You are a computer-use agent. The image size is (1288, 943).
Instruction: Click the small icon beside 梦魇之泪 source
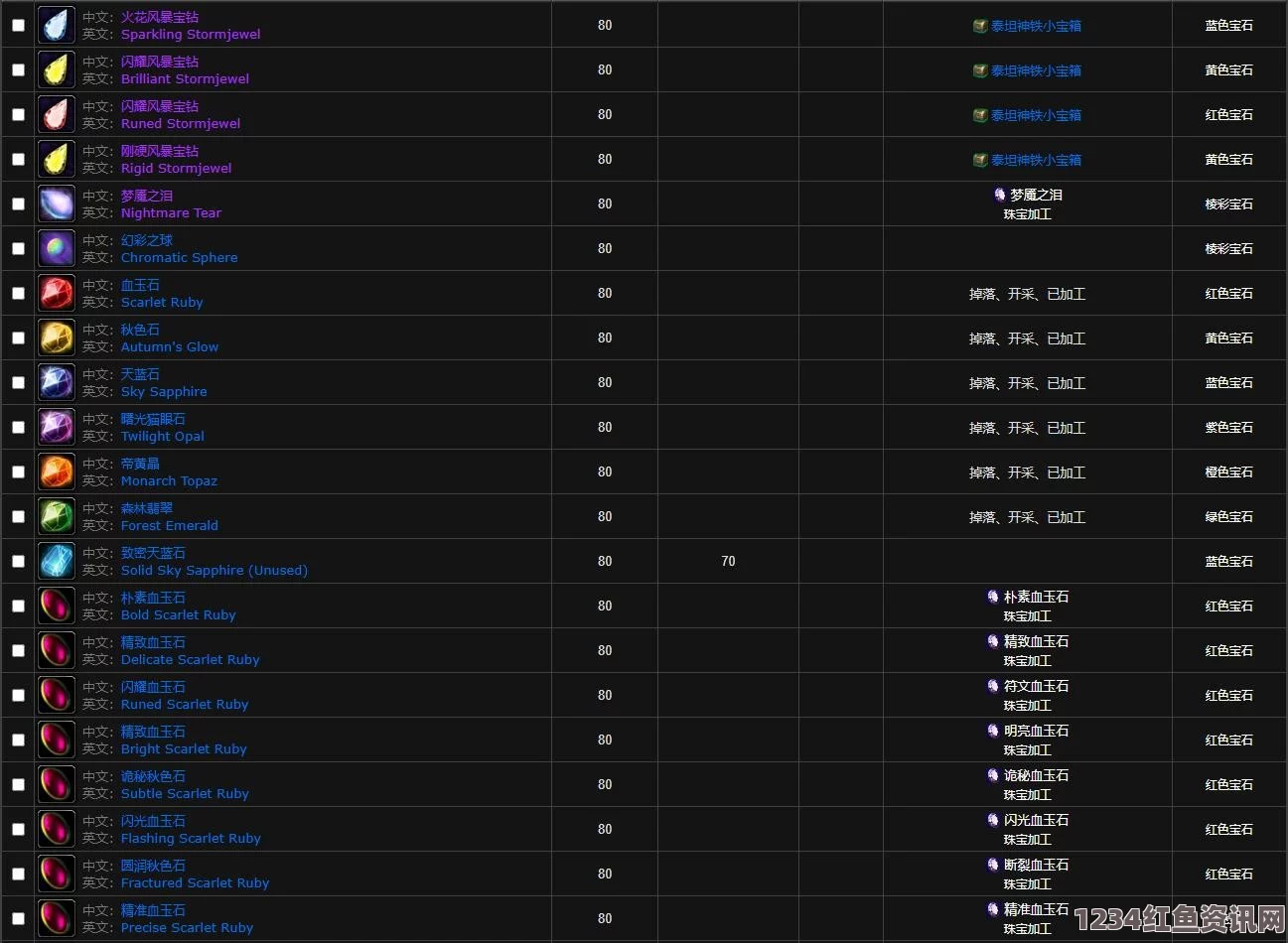(x=1000, y=195)
